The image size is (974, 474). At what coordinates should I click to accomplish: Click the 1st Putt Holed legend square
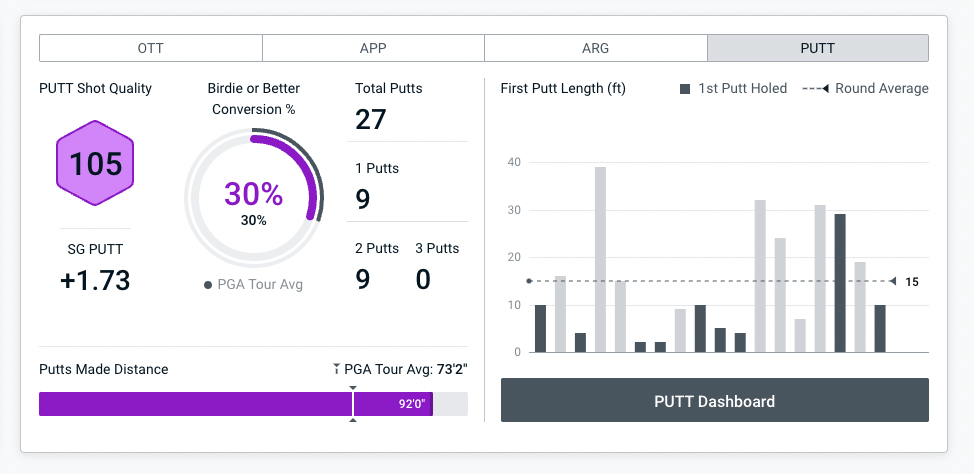tap(685, 89)
